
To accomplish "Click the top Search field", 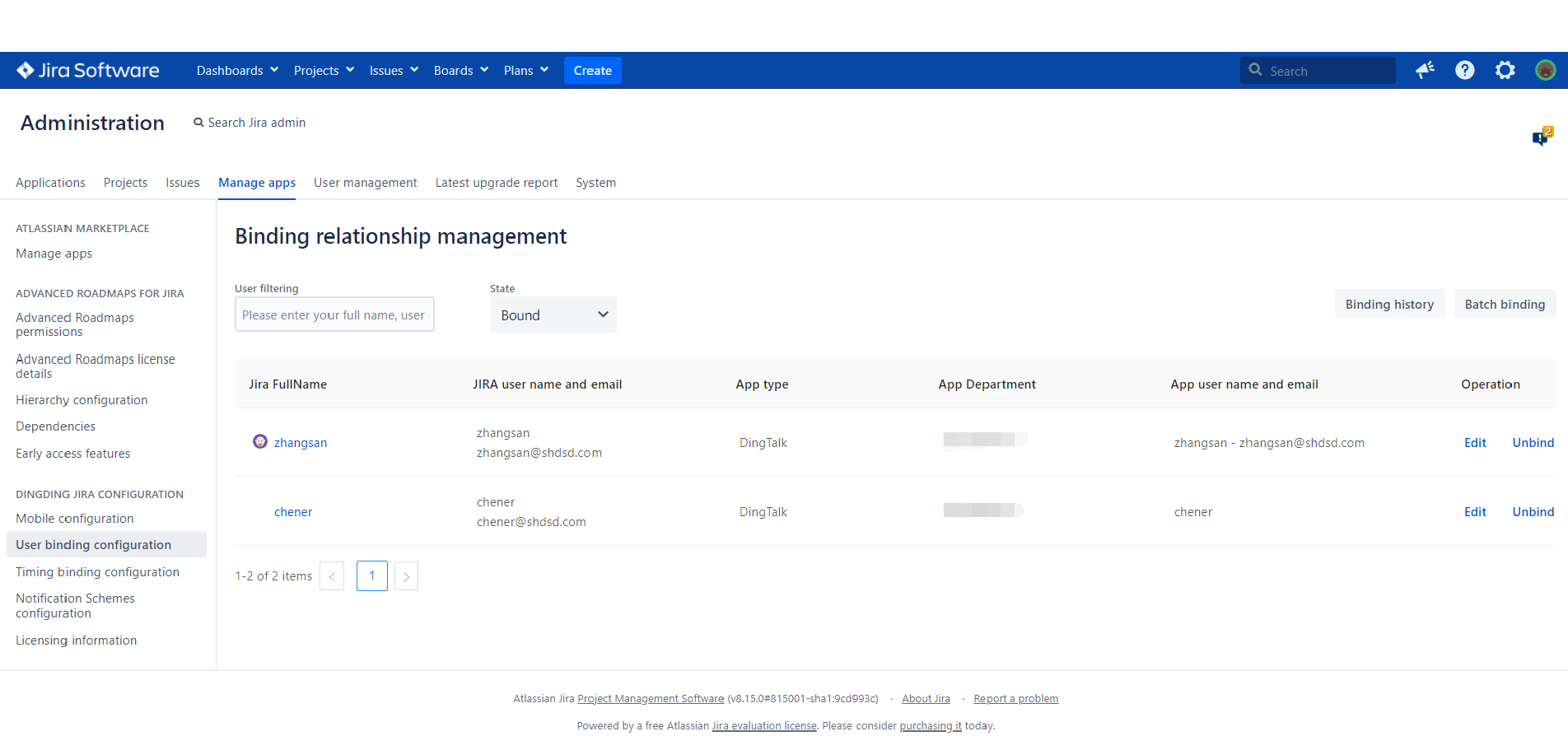I will coord(1318,71).
